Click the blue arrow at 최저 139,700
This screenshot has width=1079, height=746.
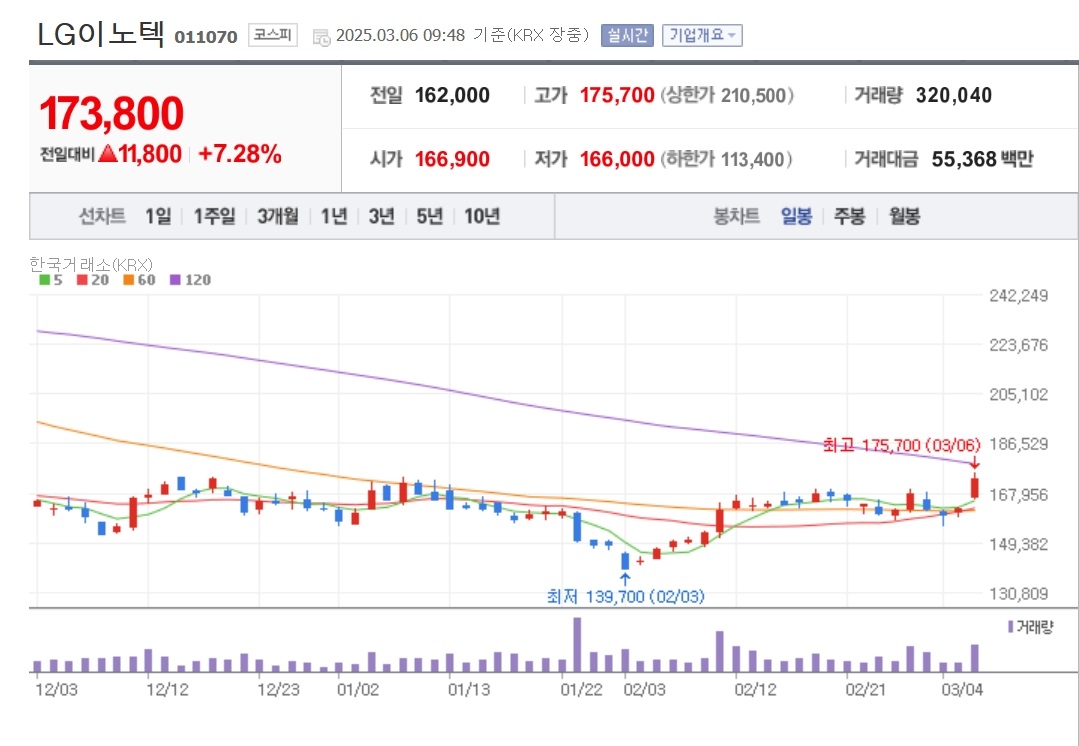625,578
